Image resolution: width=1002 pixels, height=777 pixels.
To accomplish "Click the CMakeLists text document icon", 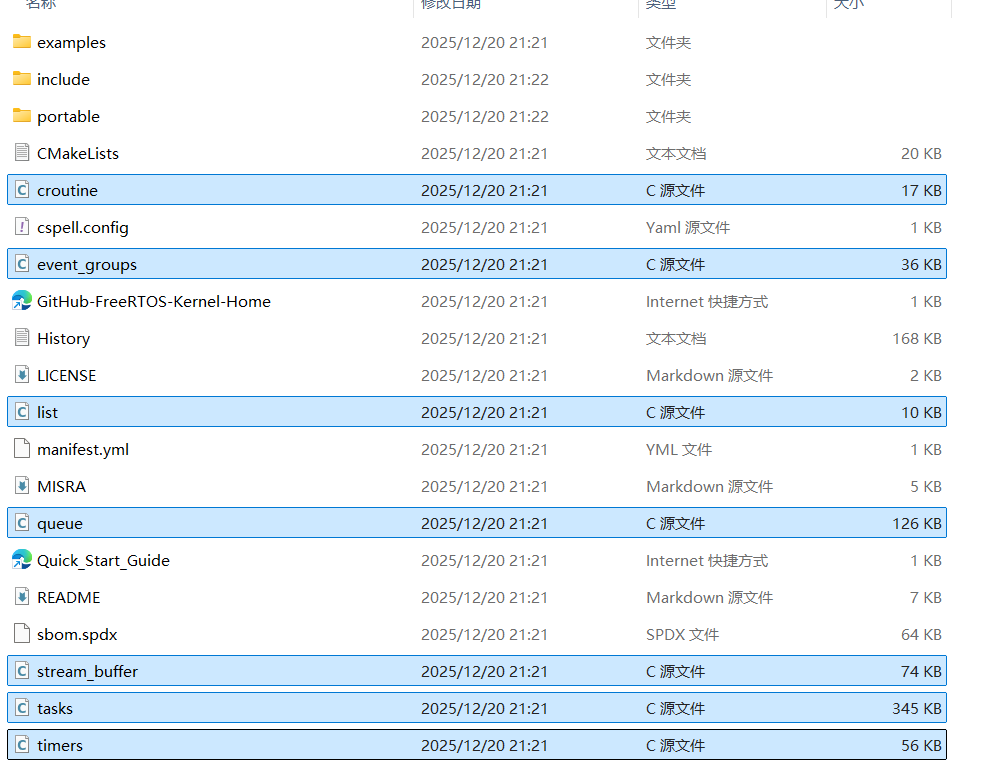I will coord(22,152).
